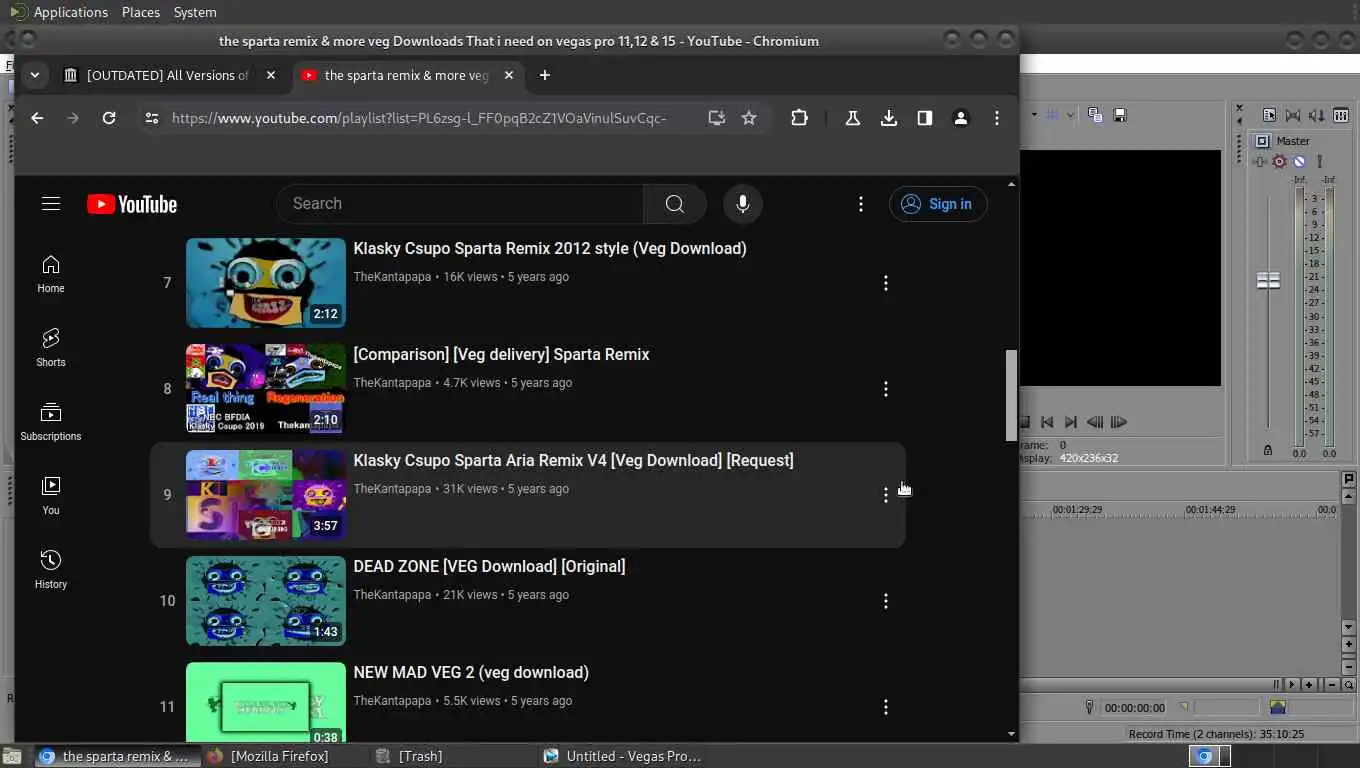This screenshot has width=1360, height=768.
Task: Save snapshot to file in Vegas preview
Action: pos(1120,115)
